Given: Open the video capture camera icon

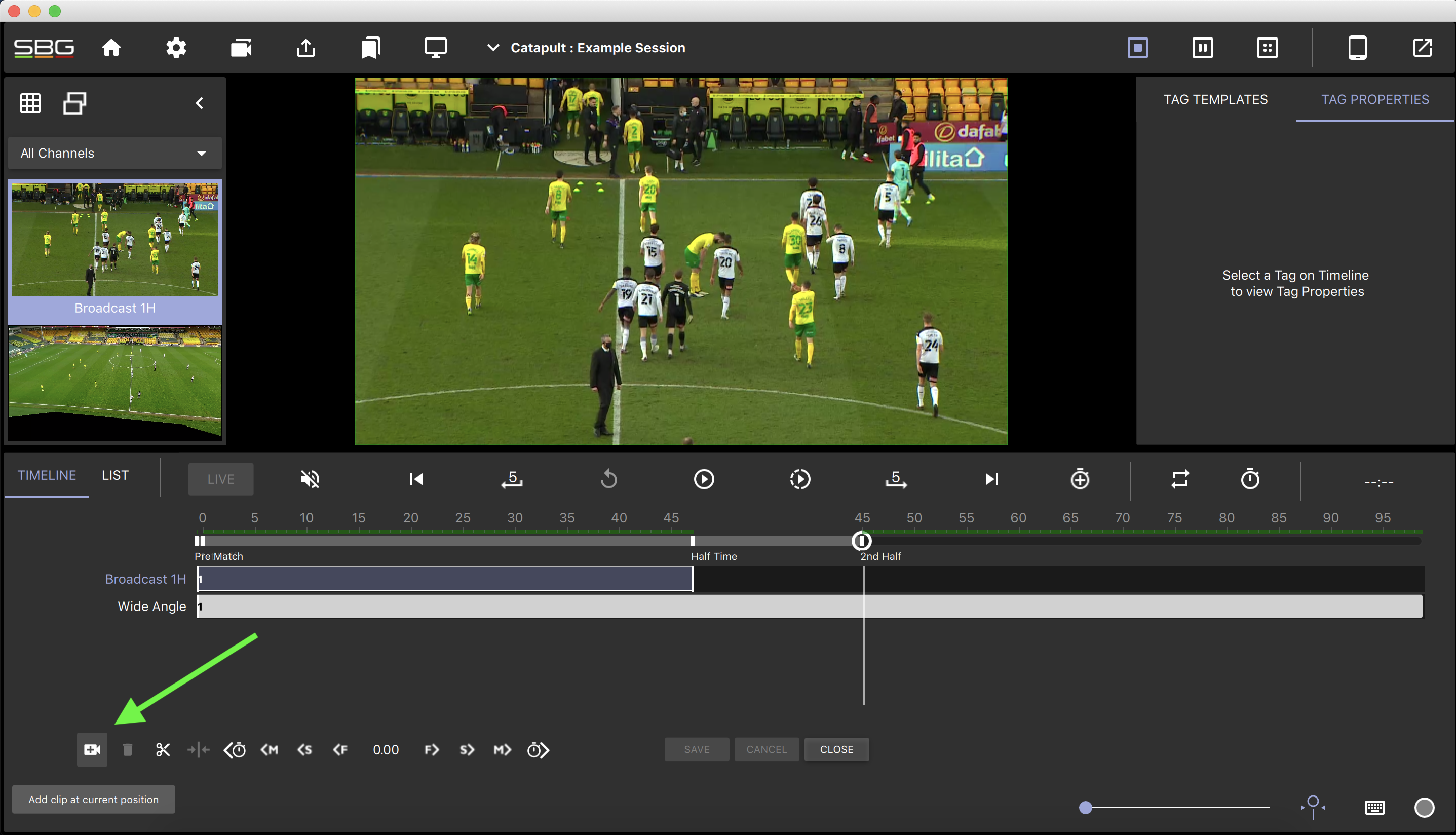Looking at the screenshot, I should tap(241, 48).
